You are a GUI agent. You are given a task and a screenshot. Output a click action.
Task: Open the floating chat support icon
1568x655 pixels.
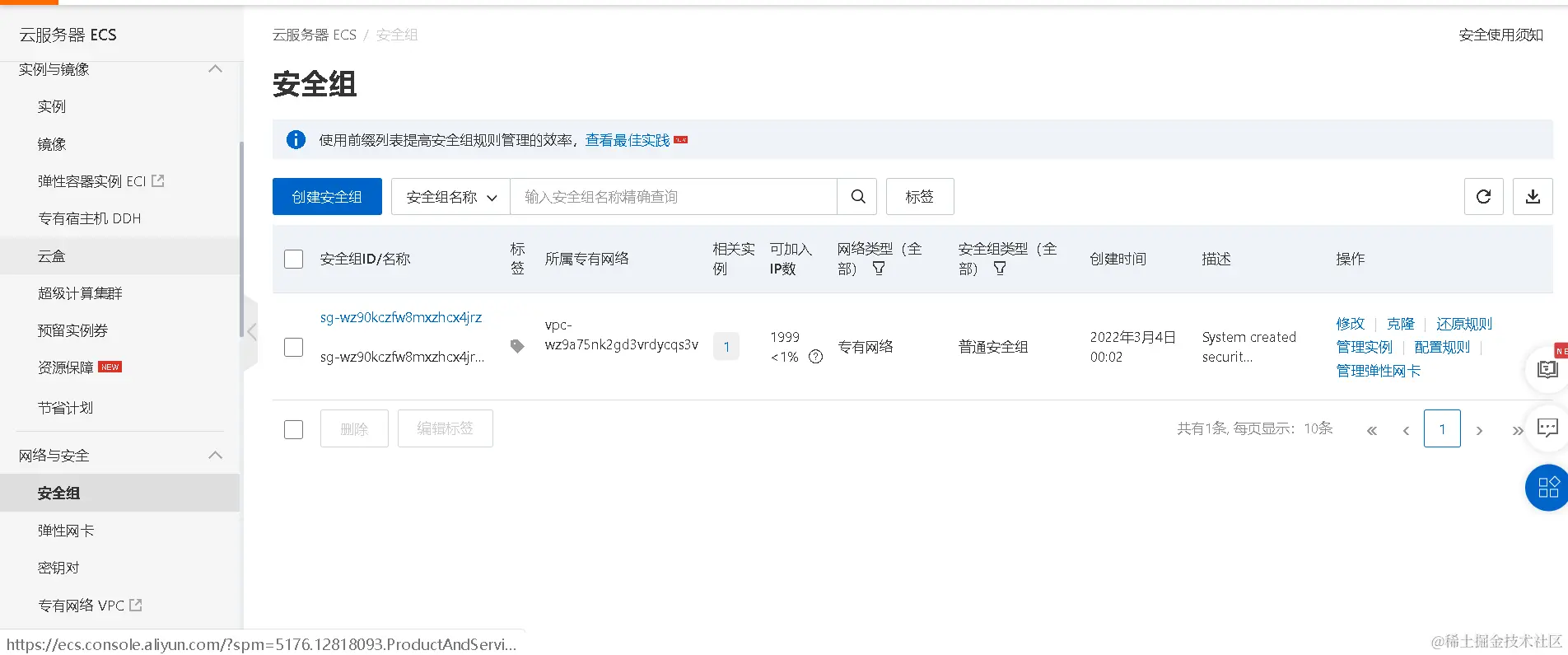click(1547, 428)
